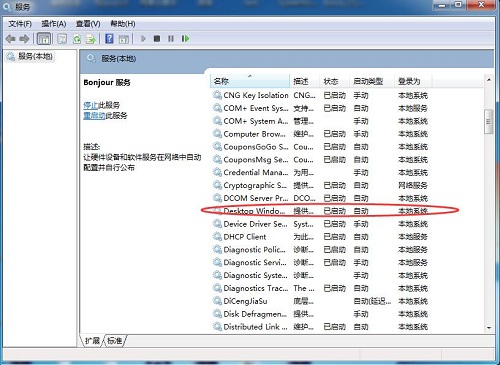Select the CouponsMsg Se... service

click(320, 160)
